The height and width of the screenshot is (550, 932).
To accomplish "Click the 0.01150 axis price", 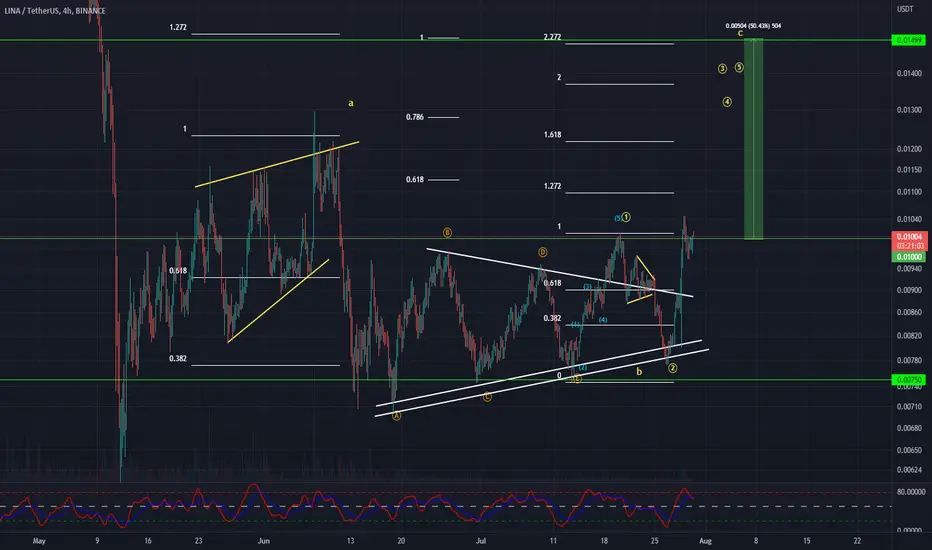I will click(x=909, y=170).
